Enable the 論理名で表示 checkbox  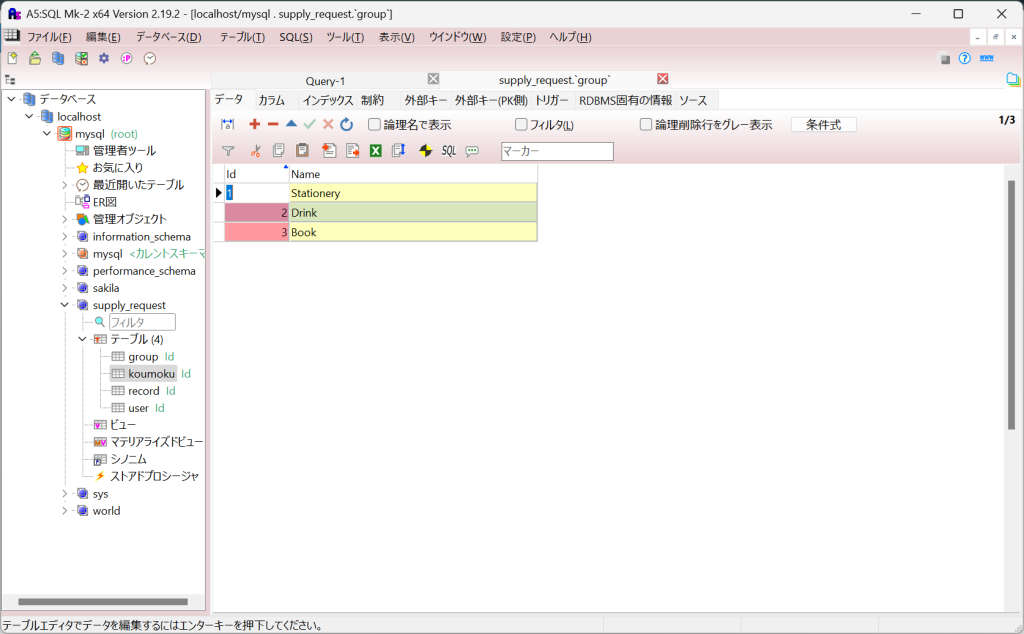pyautogui.click(x=375, y=125)
